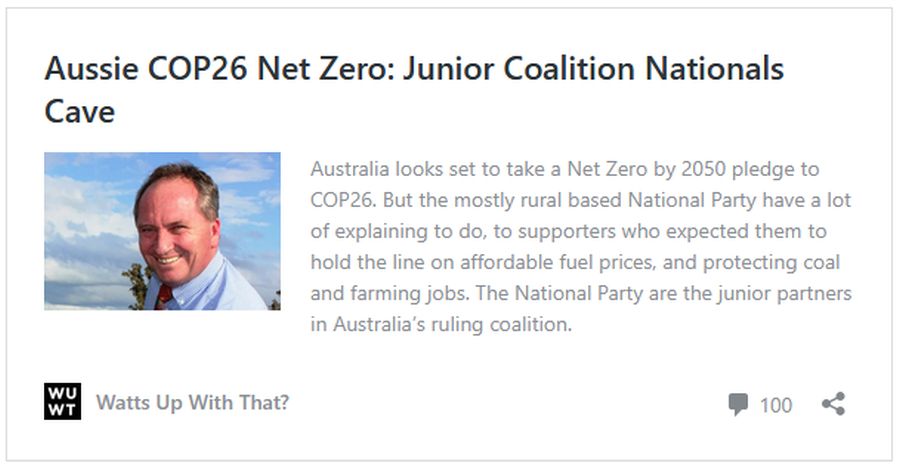This screenshot has height=464, width=900.
Task: Click the share icon on the card
Action: point(833,404)
